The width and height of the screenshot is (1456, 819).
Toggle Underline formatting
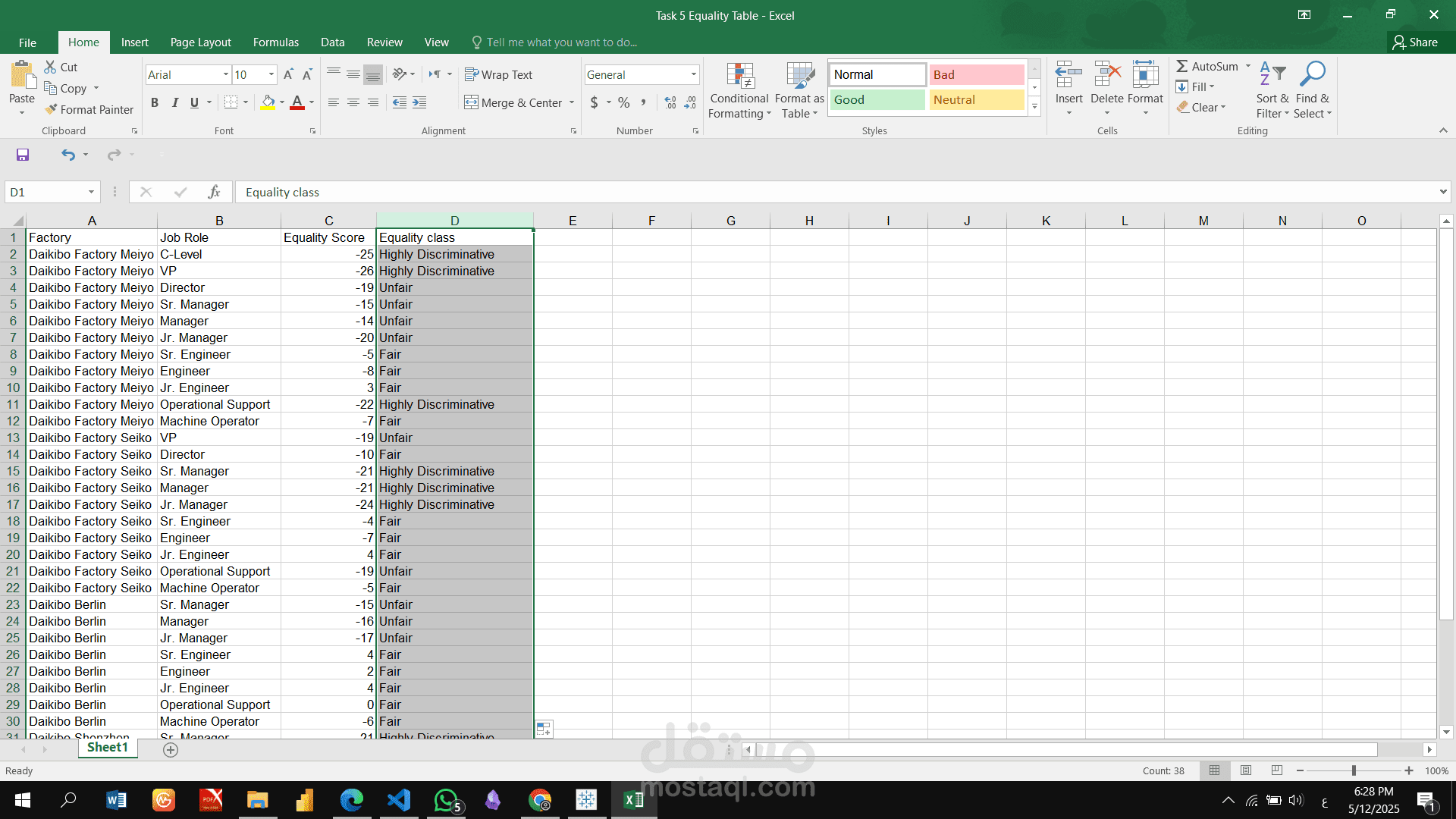pyautogui.click(x=194, y=102)
